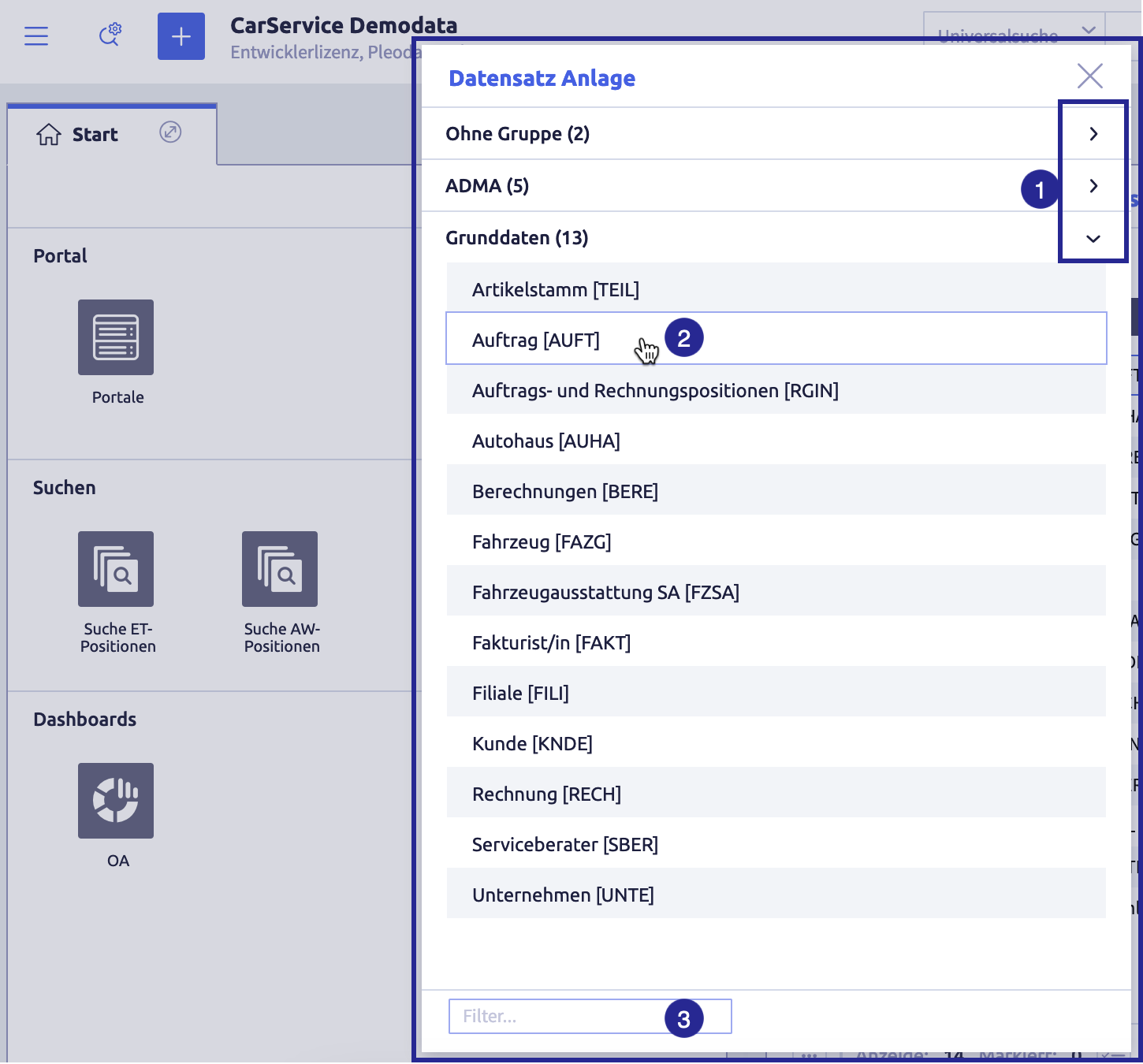Click the Ohne Gruppe (2) label
Image resolution: width=1143 pixels, height=1064 pixels.
coord(517,134)
